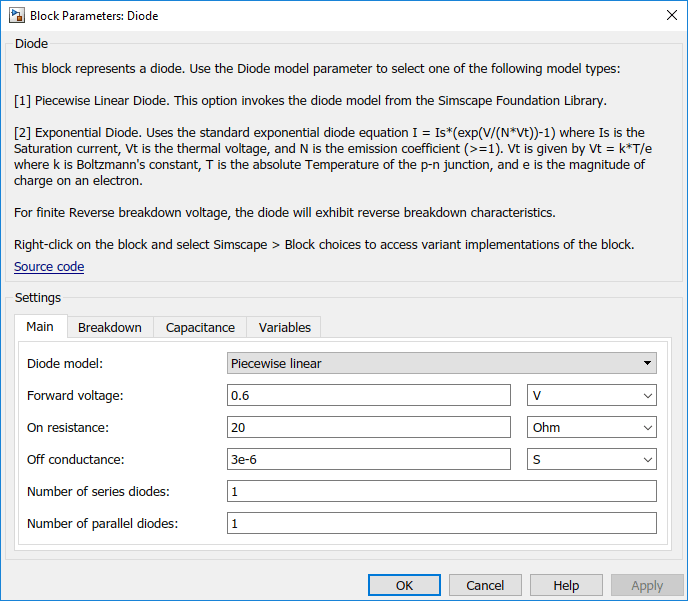Click the Apply button
This screenshot has width=688, height=601.
647,585
